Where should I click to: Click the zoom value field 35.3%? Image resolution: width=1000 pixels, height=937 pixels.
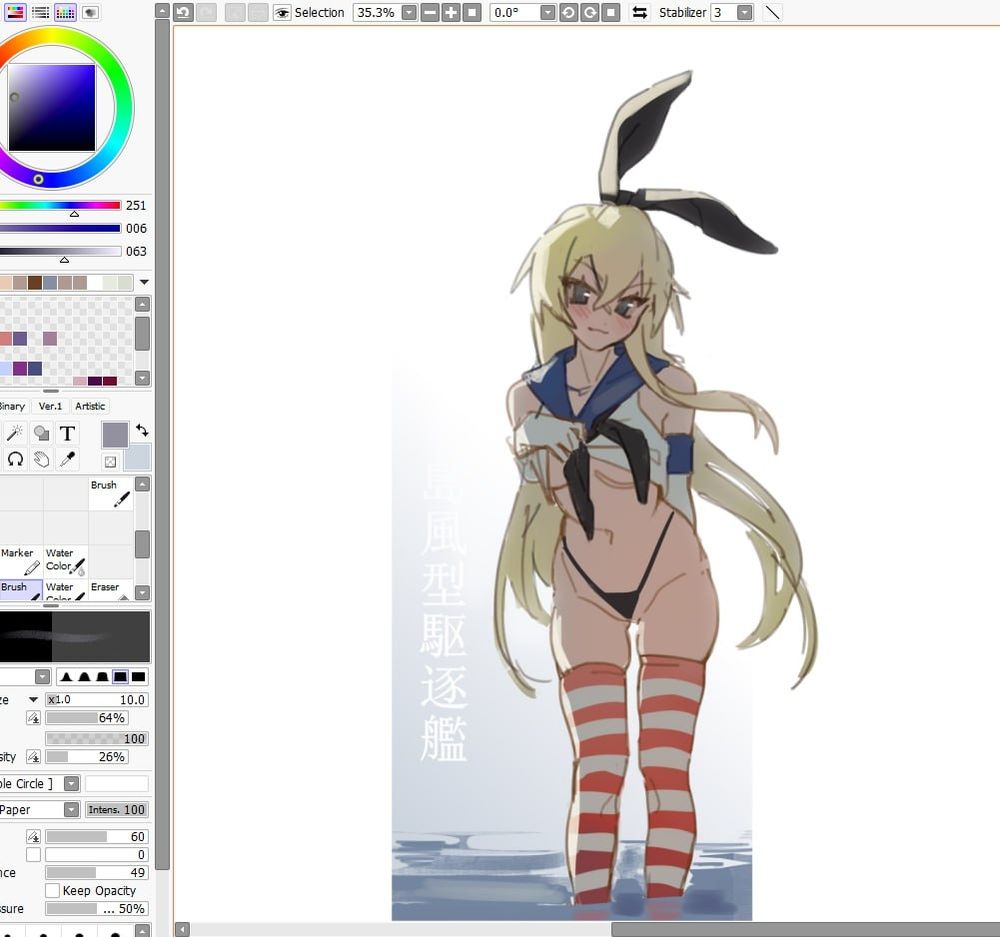pyautogui.click(x=378, y=12)
